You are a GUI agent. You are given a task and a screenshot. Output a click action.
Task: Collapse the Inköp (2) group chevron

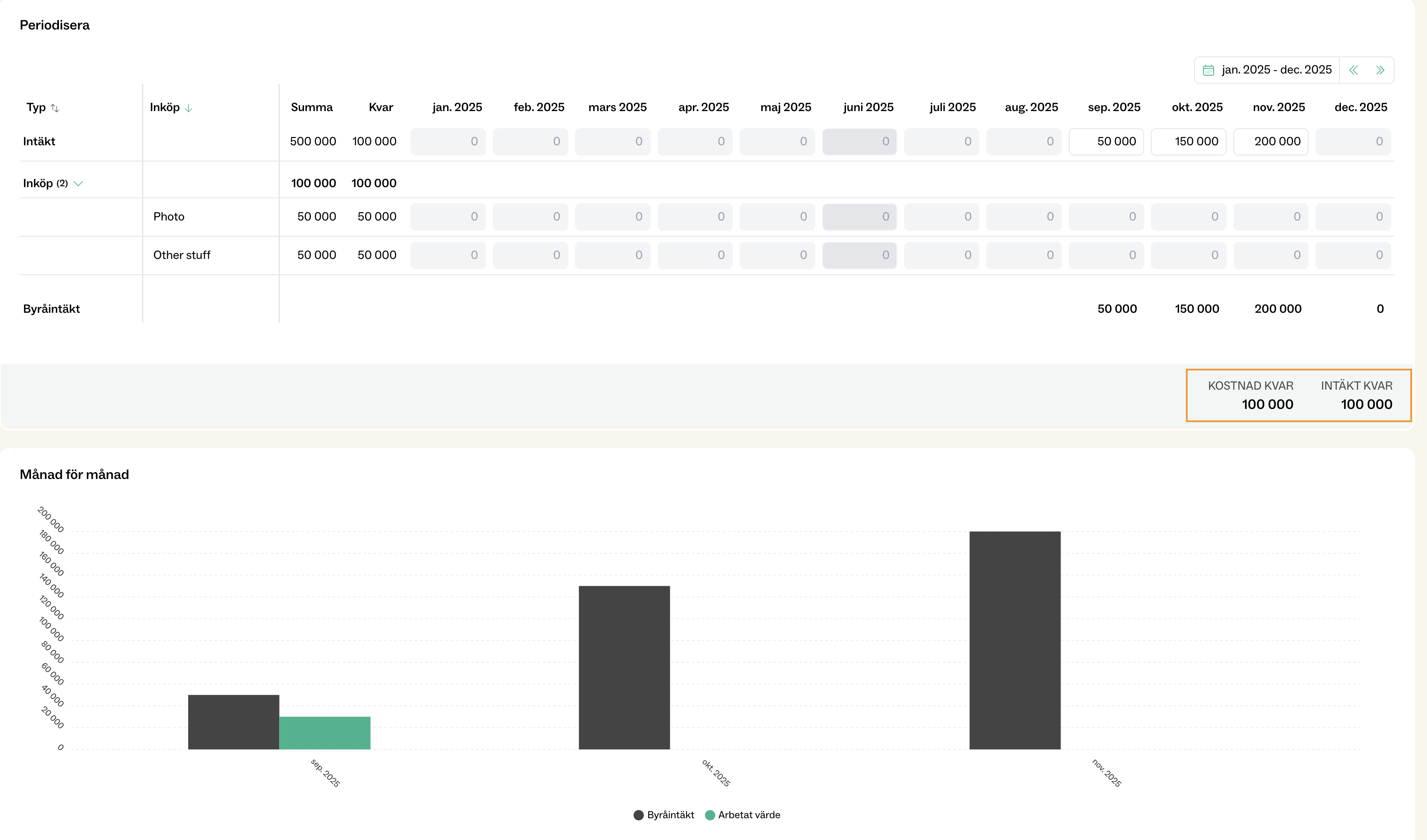coord(79,183)
